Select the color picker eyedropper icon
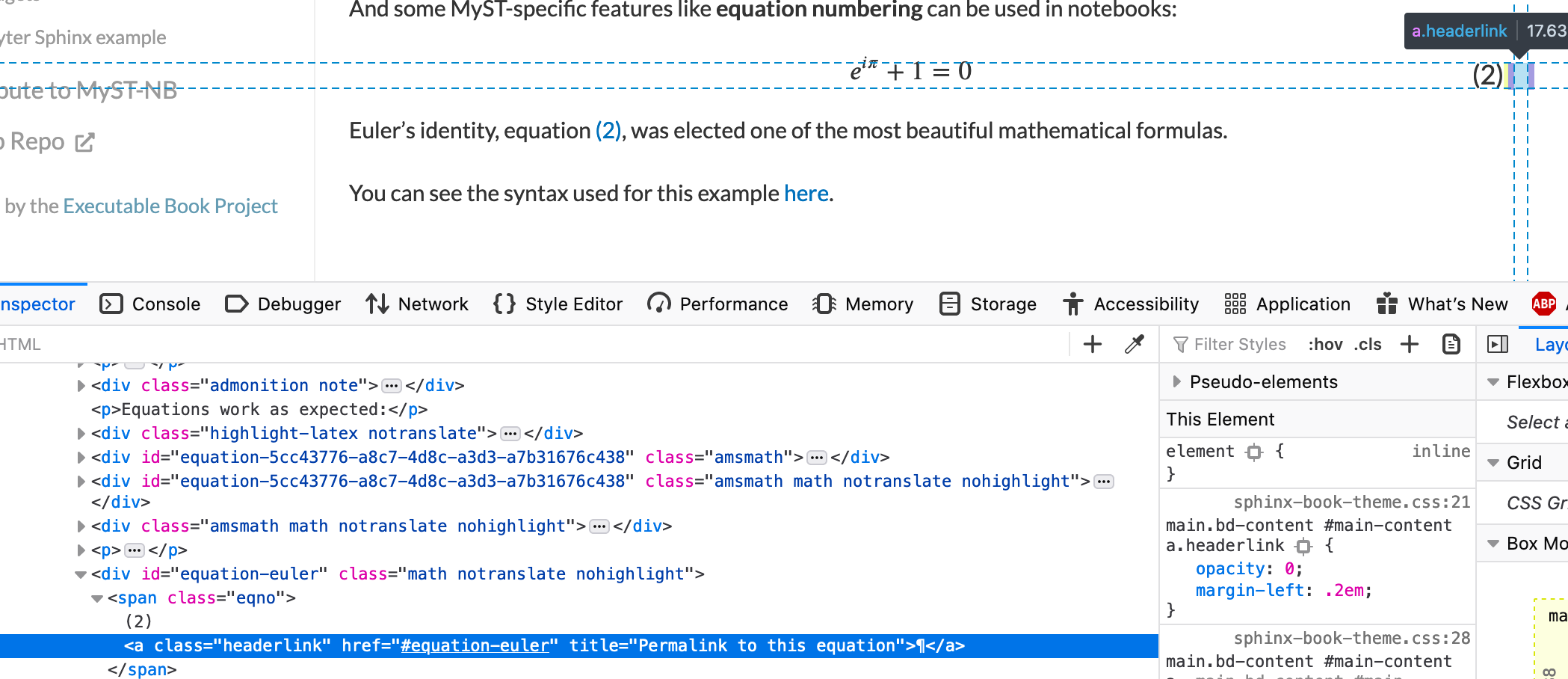 click(1135, 344)
